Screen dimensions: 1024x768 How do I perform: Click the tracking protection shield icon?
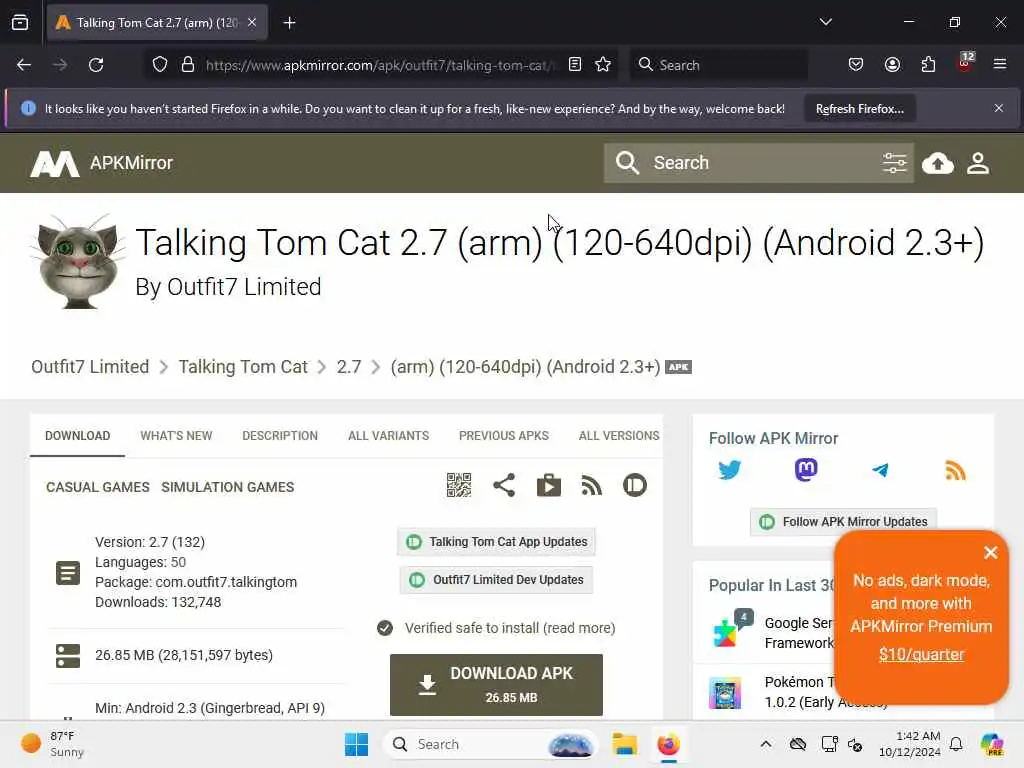[x=160, y=65]
